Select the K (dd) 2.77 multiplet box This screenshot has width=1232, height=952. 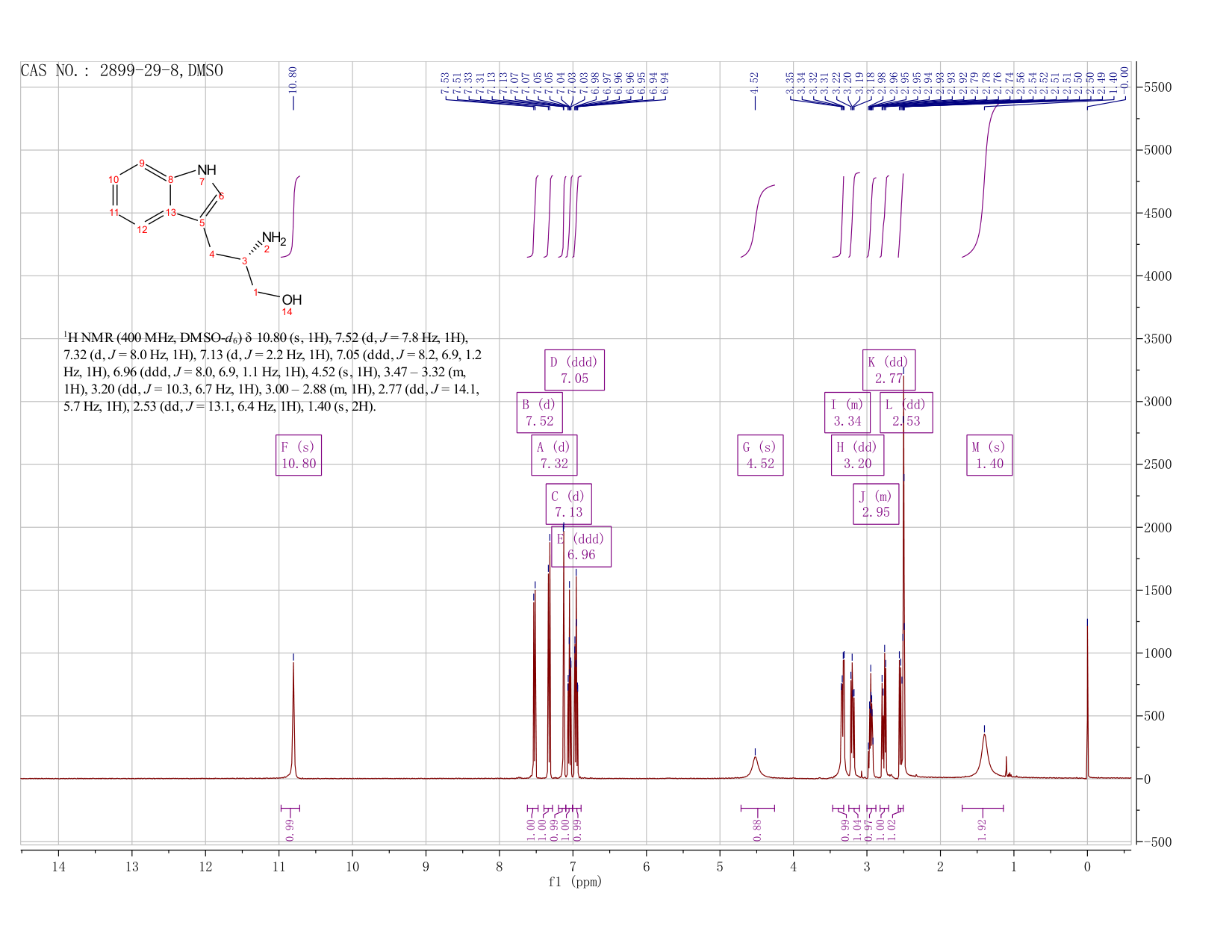coord(889,370)
